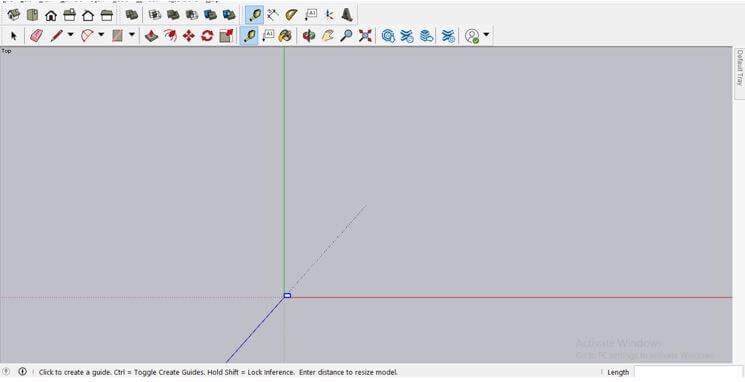Toggle the Tape Measure tool in upper toolbar

pos(255,15)
